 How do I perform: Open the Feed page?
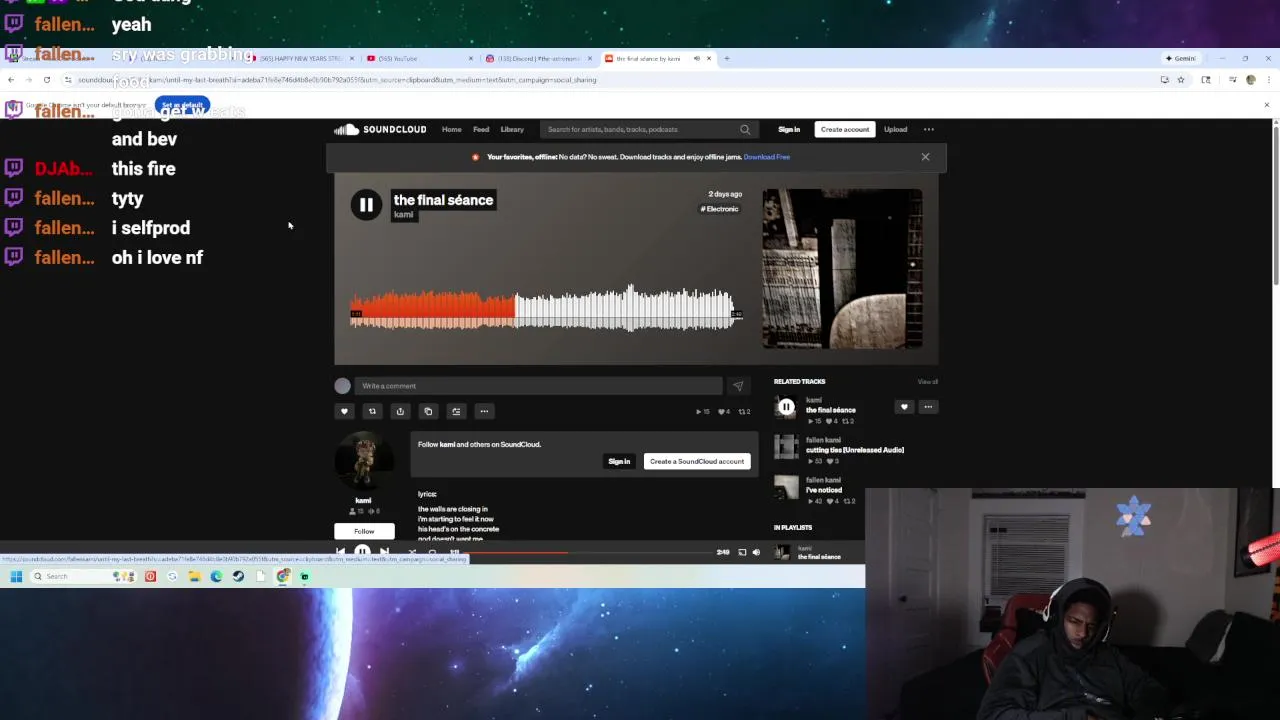(481, 129)
